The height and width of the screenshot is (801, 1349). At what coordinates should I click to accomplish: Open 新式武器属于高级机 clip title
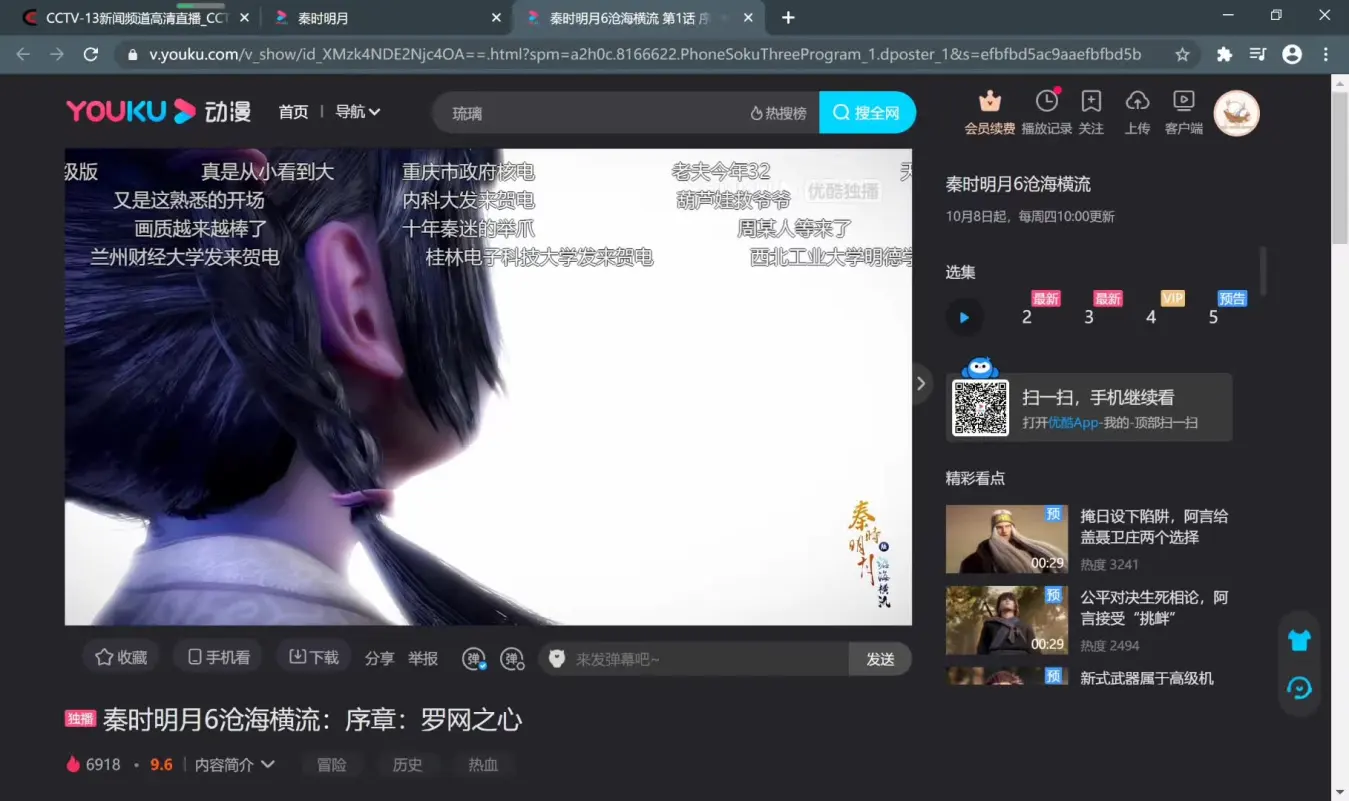(x=1147, y=678)
